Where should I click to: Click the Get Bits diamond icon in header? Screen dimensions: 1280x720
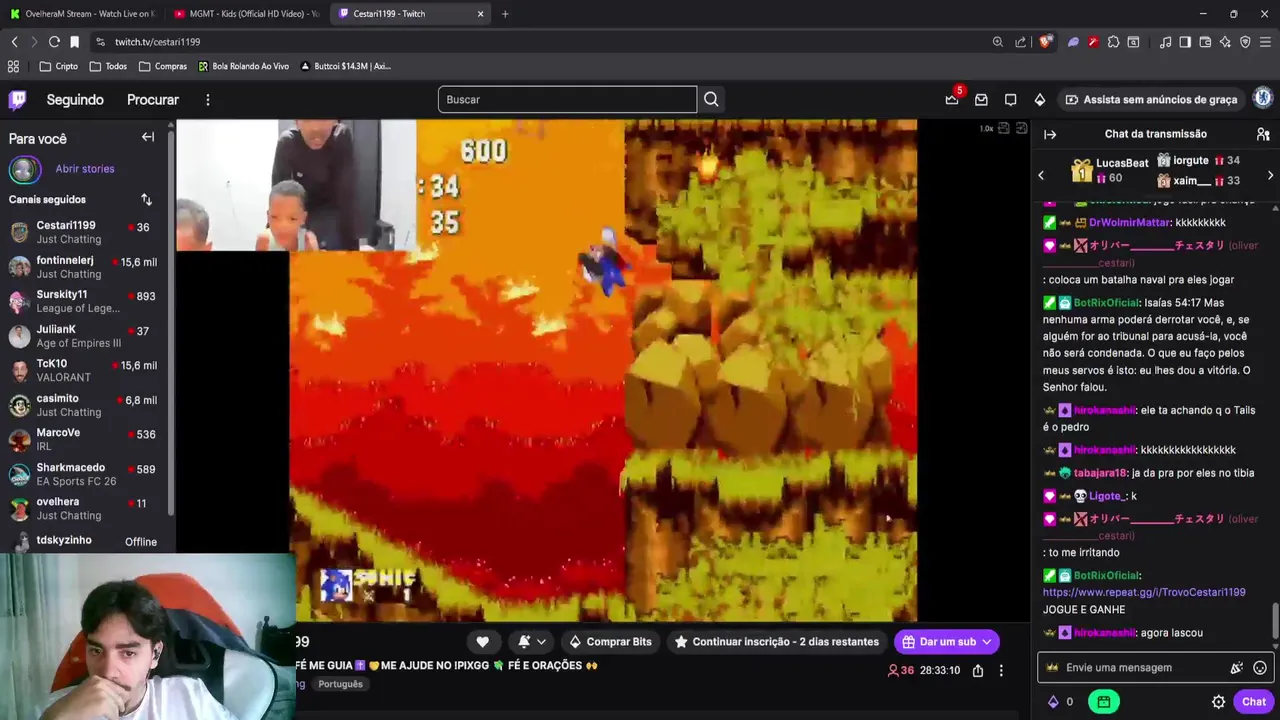pos(1040,99)
